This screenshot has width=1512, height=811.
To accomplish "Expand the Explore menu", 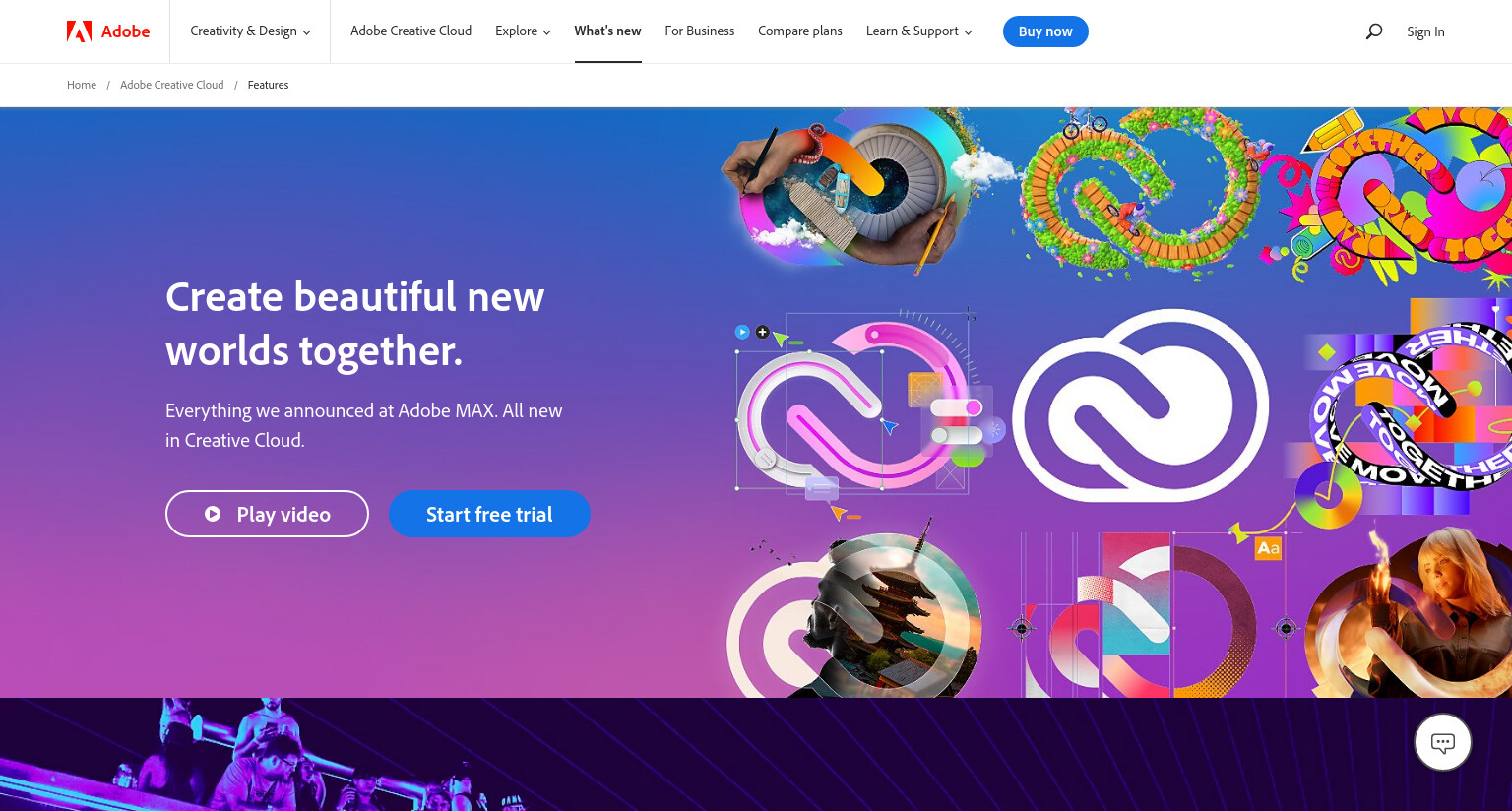I will point(523,31).
